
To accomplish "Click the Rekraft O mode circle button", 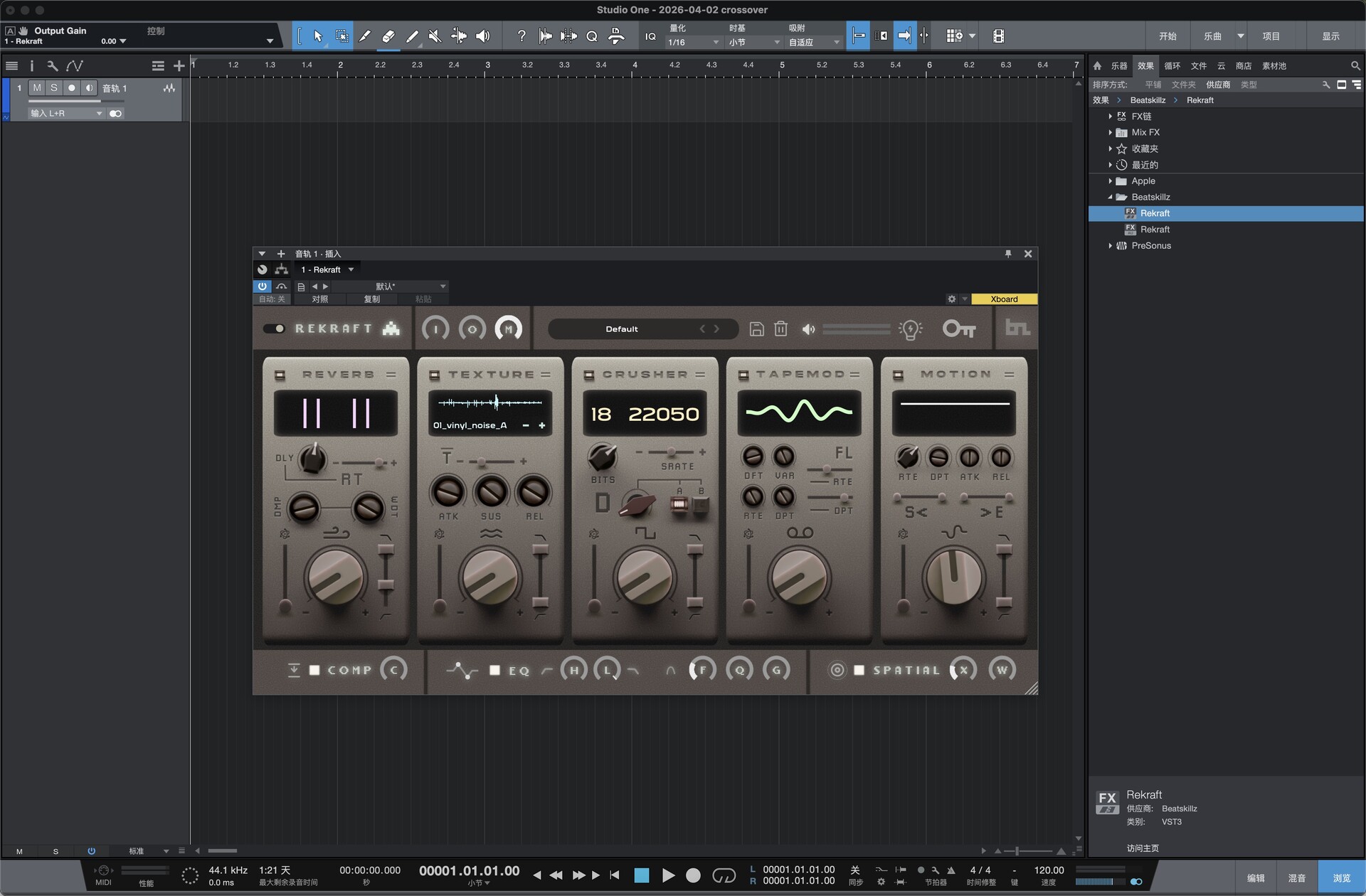I will point(472,329).
